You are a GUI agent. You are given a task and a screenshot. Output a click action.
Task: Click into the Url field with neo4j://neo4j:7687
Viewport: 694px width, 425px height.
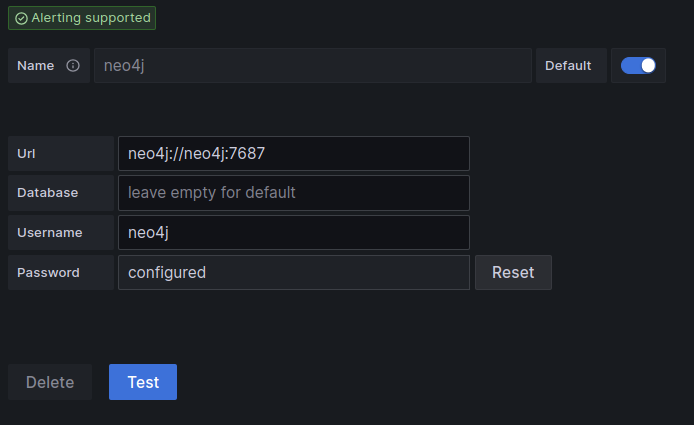coord(294,154)
